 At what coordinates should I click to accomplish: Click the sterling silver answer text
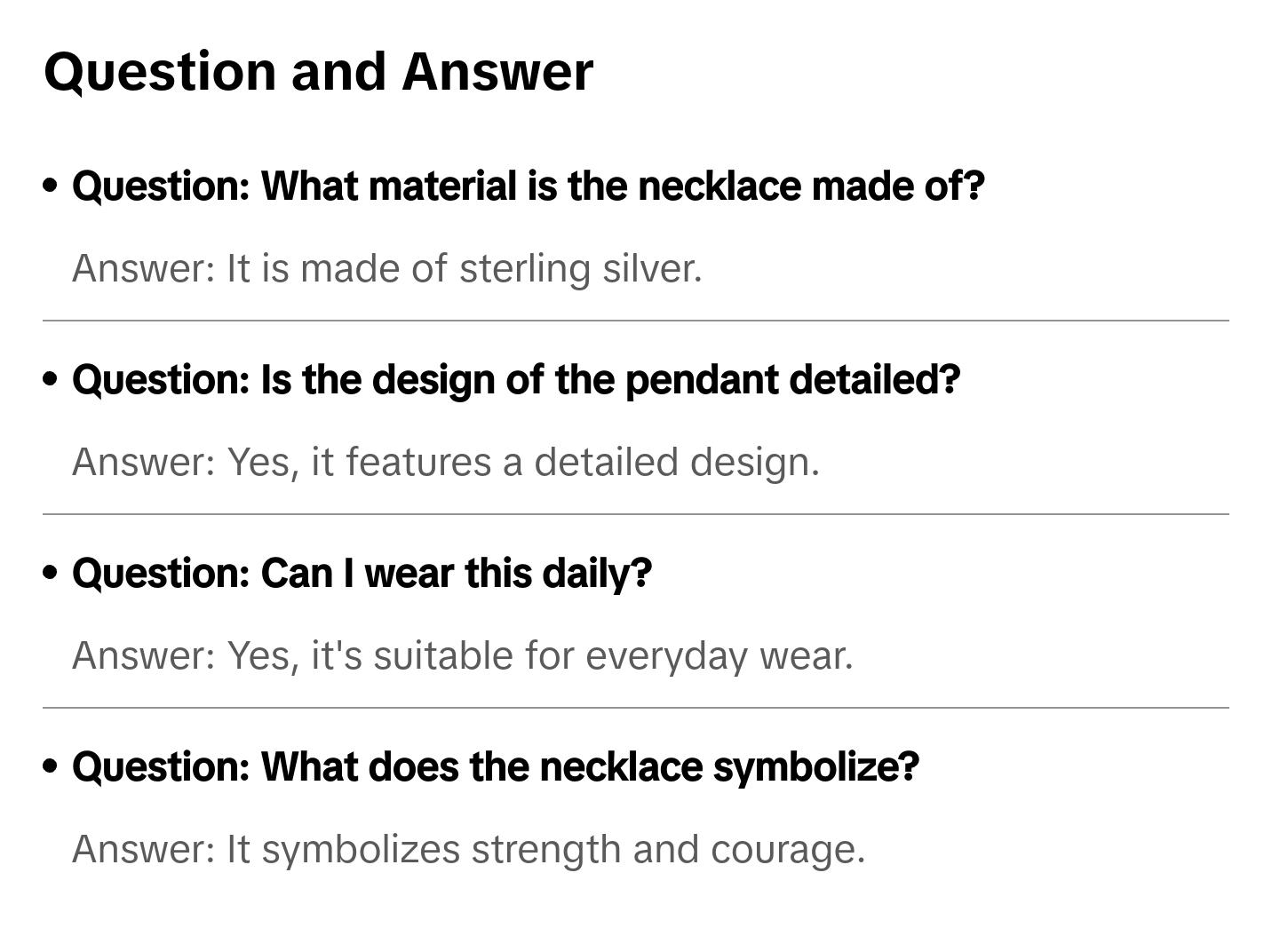pyautogui.click(x=386, y=268)
